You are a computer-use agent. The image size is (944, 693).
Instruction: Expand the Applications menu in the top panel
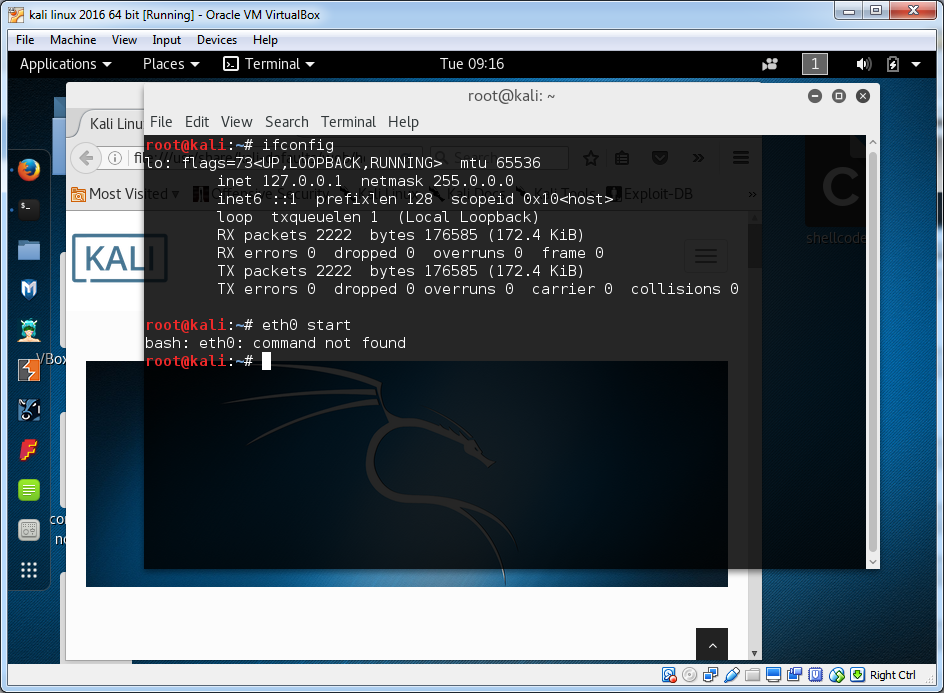tap(66, 64)
